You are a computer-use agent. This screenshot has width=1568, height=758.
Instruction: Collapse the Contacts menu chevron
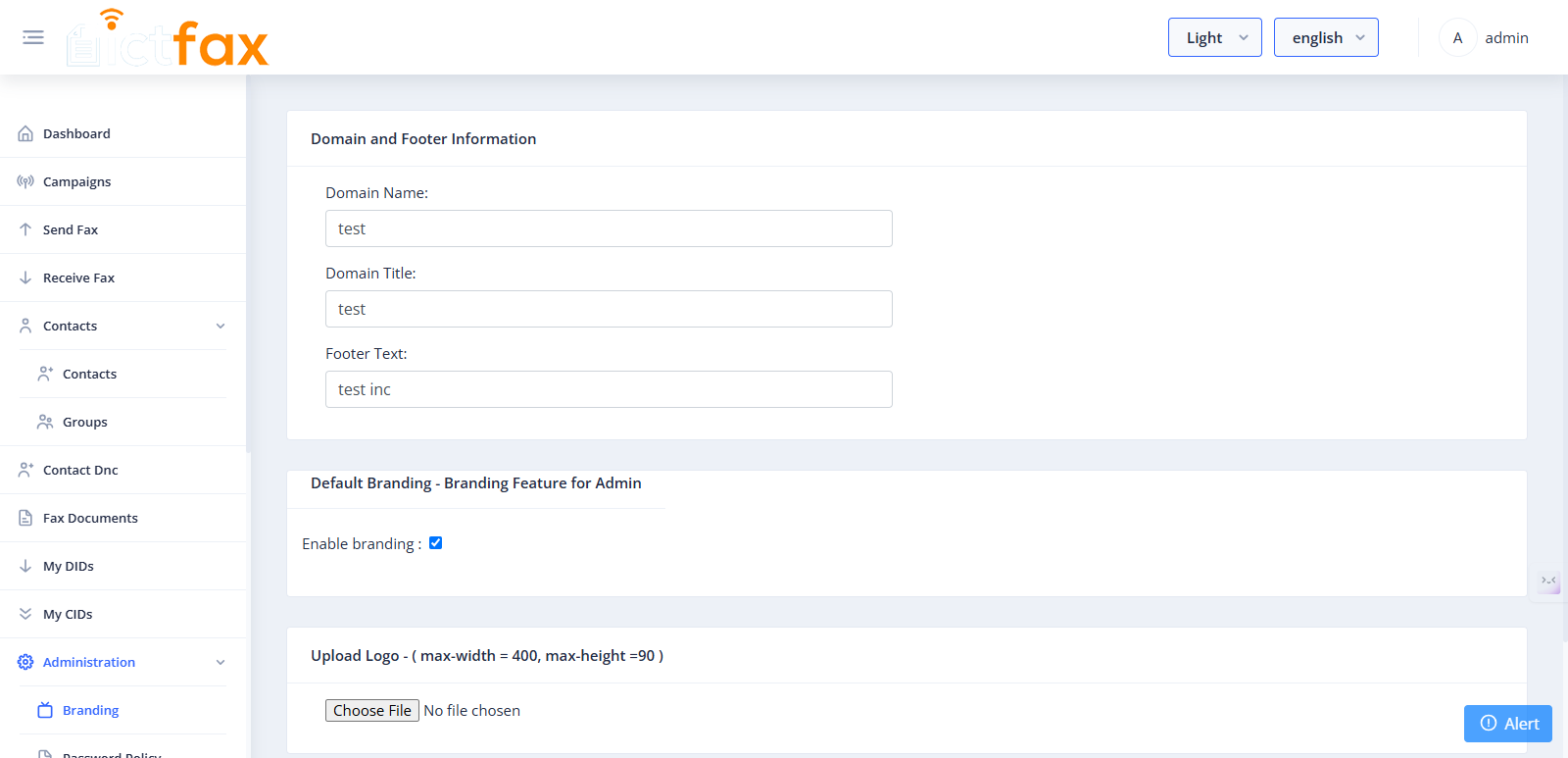tap(220, 326)
